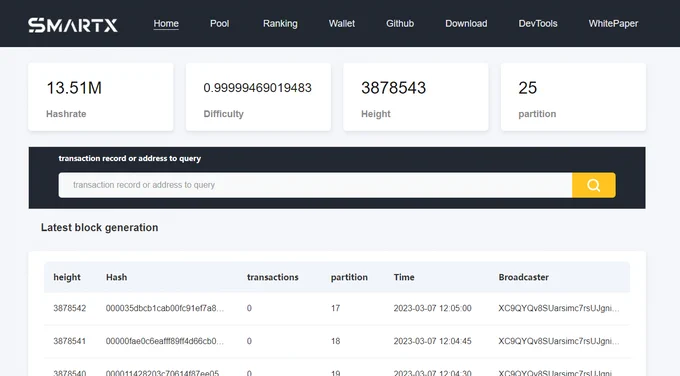The image size is (680, 376).
Task: Open the WhitePaper link
Action: [613, 23]
